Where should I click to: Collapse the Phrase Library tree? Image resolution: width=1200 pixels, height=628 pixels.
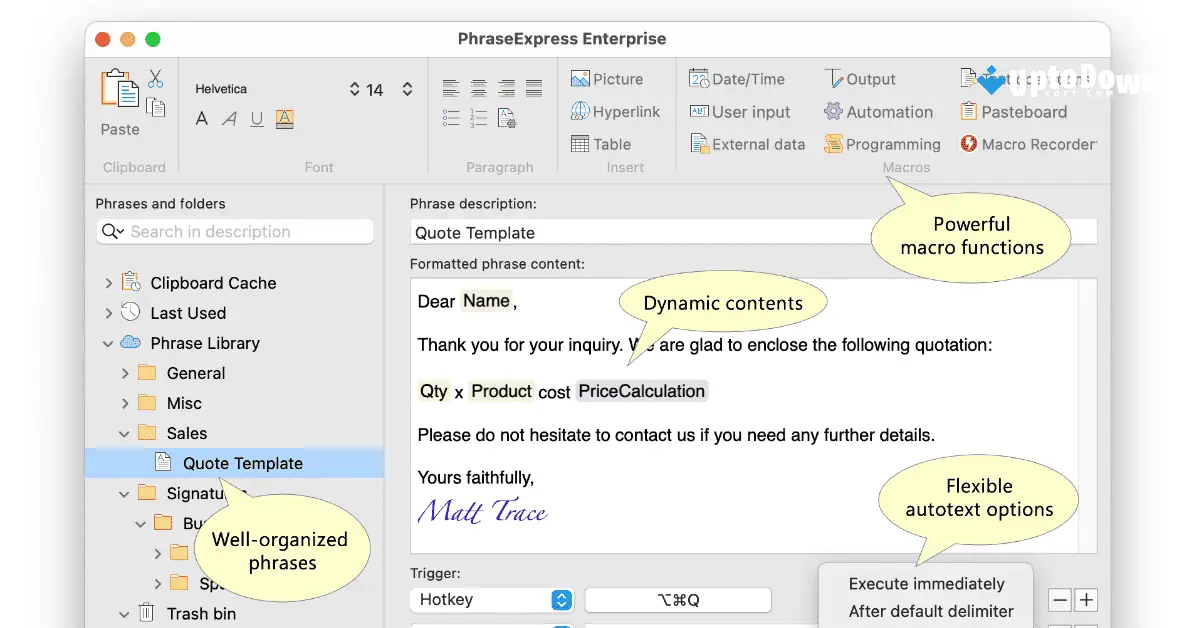[x=107, y=343]
